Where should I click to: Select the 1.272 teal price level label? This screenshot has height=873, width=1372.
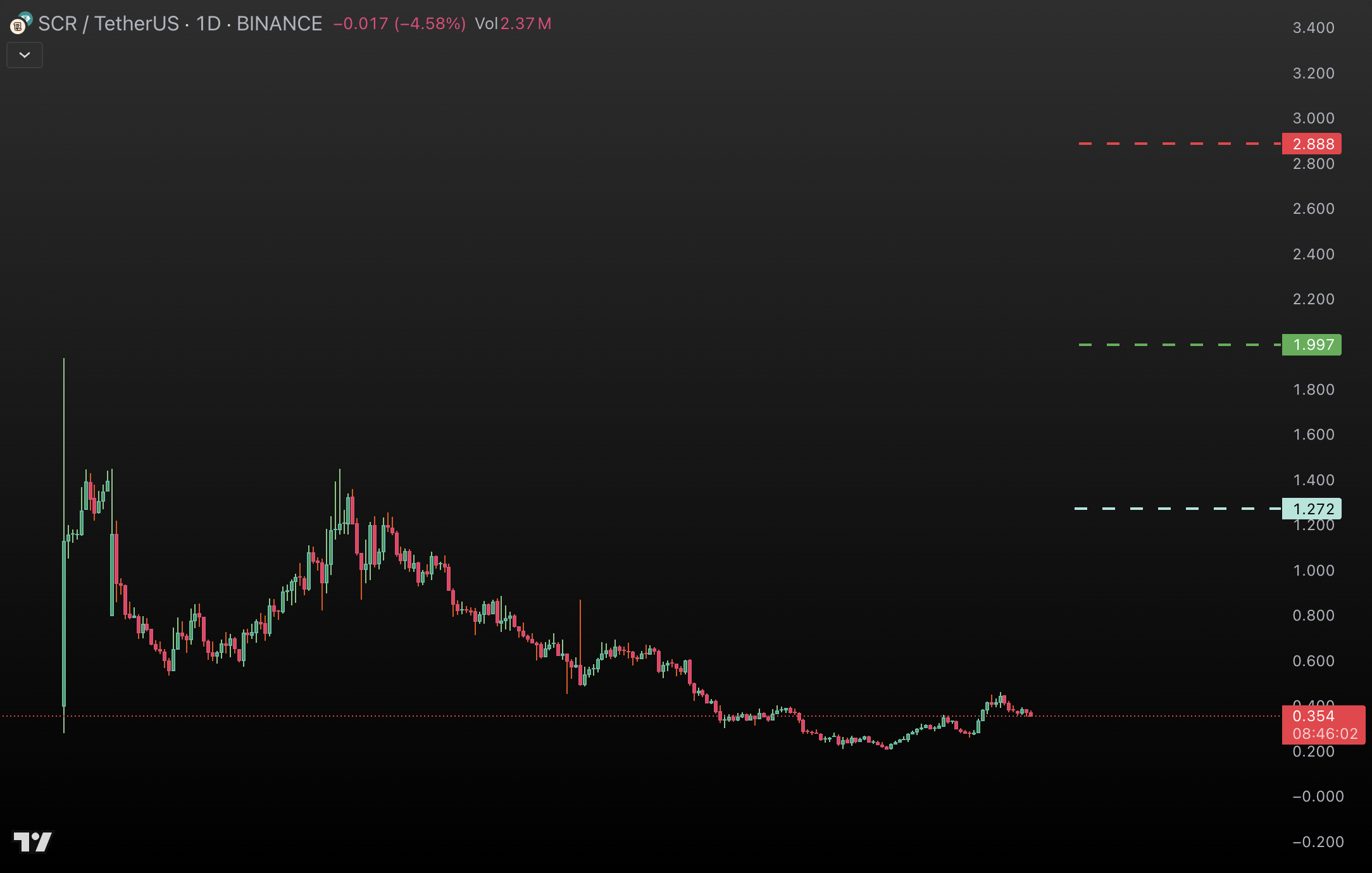pyautogui.click(x=1311, y=509)
